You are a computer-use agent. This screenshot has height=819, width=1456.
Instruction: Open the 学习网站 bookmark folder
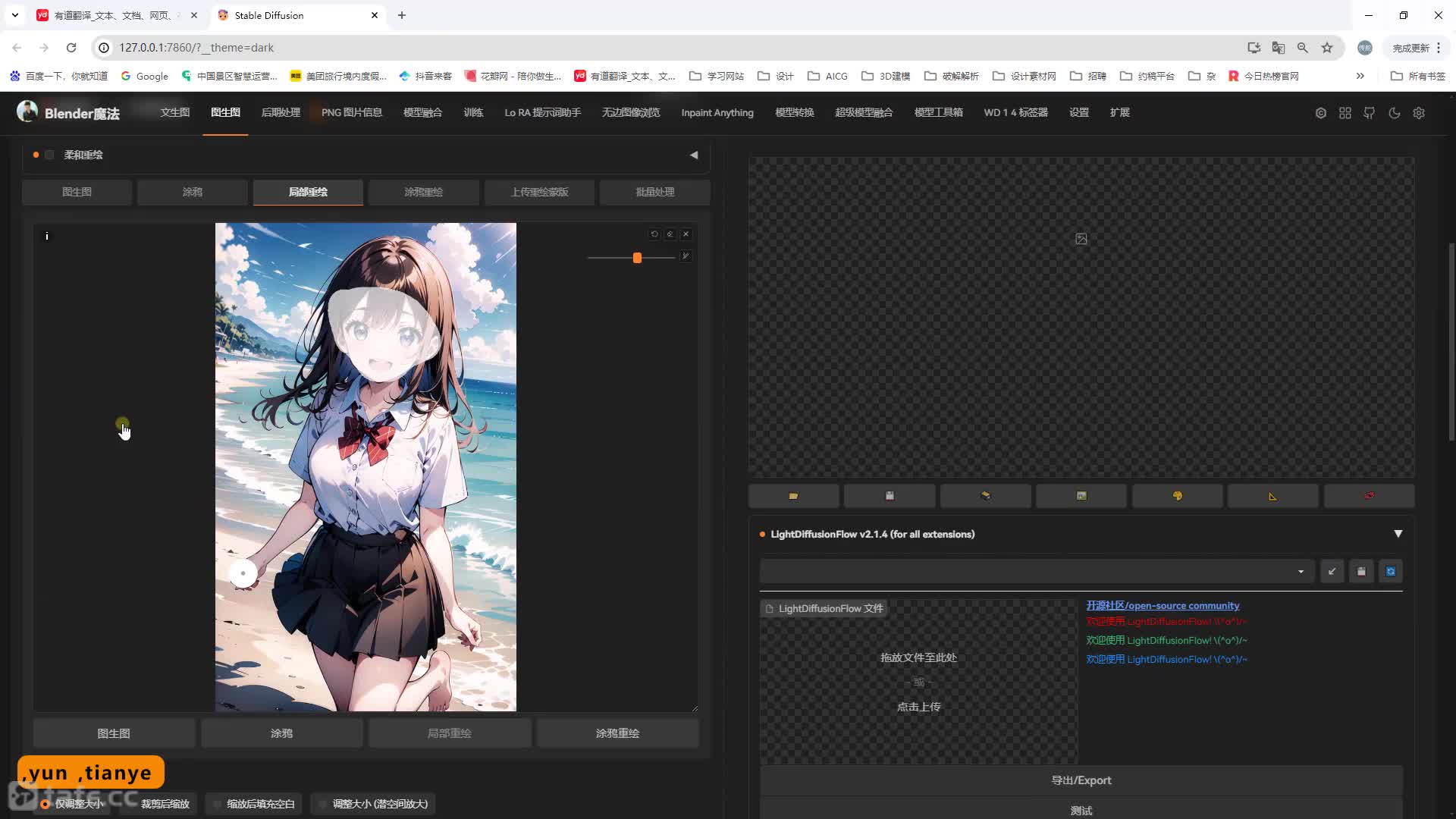coord(717,76)
